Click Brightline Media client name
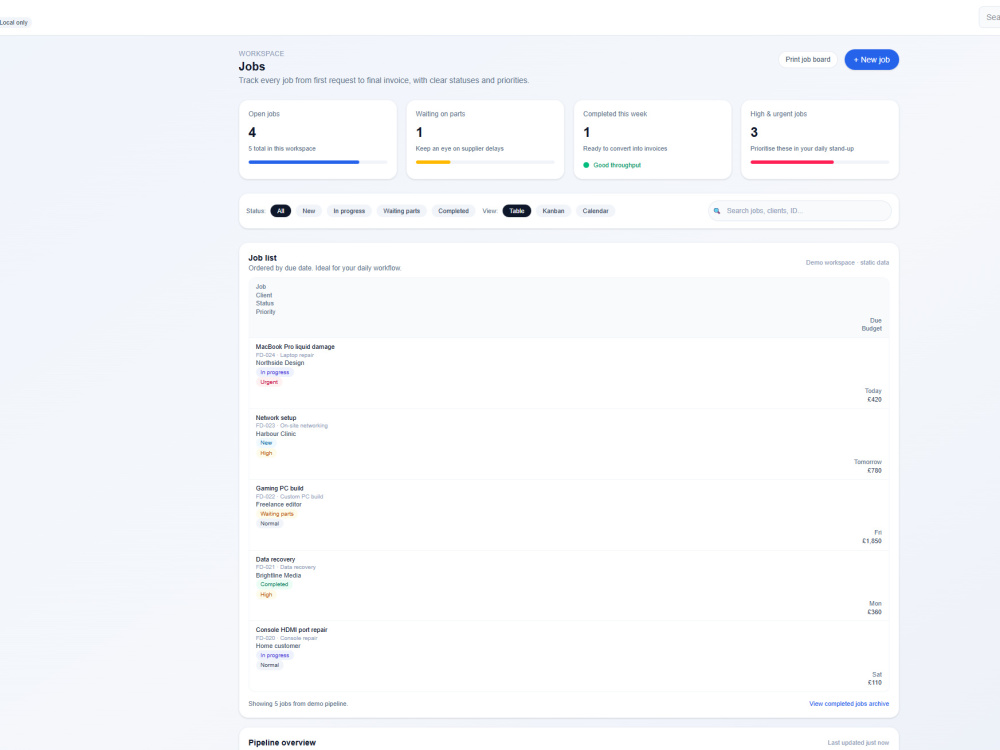1000x750 pixels. 278,575
